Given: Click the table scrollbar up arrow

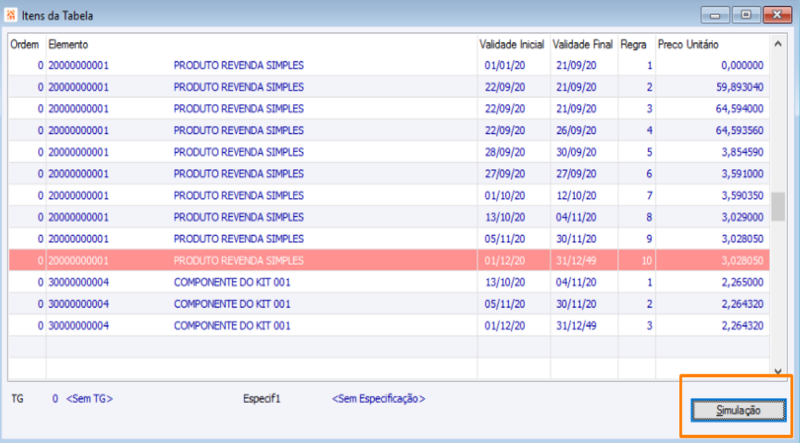Looking at the screenshot, I should click(x=778, y=44).
